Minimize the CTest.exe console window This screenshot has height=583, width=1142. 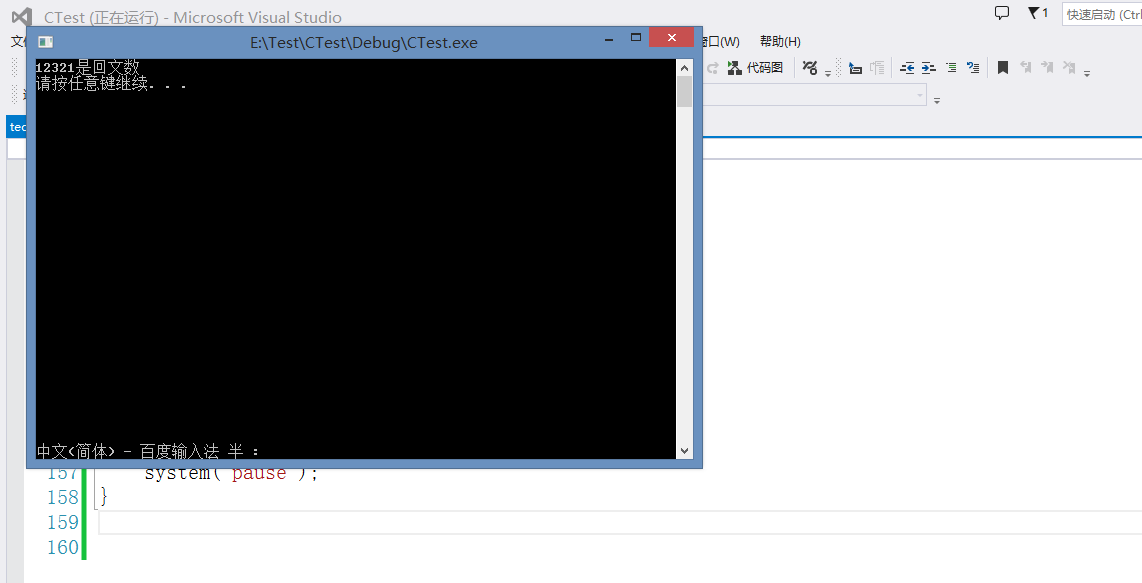pyautogui.click(x=609, y=39)
